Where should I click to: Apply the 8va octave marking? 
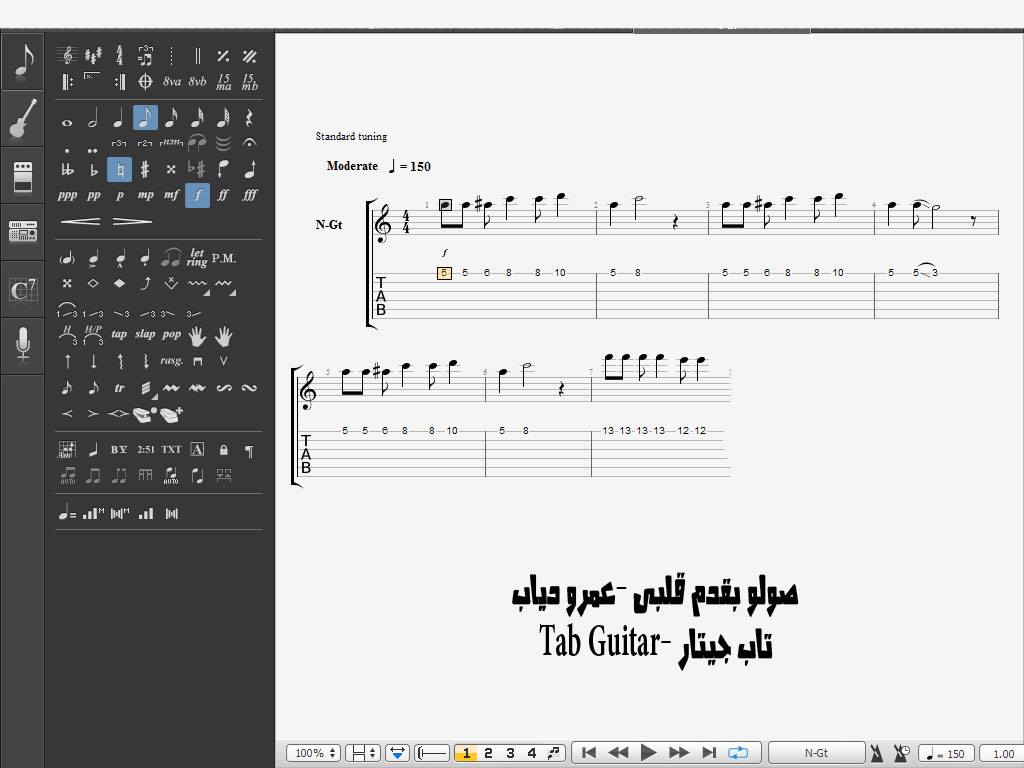[x=171, y=82]
